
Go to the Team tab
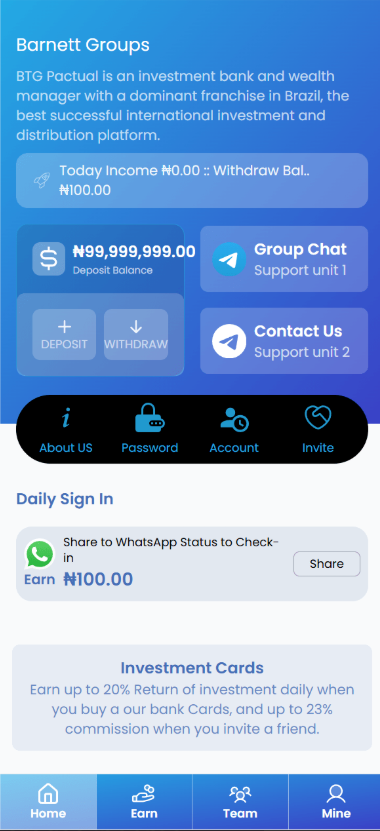(x=240, y=801)
